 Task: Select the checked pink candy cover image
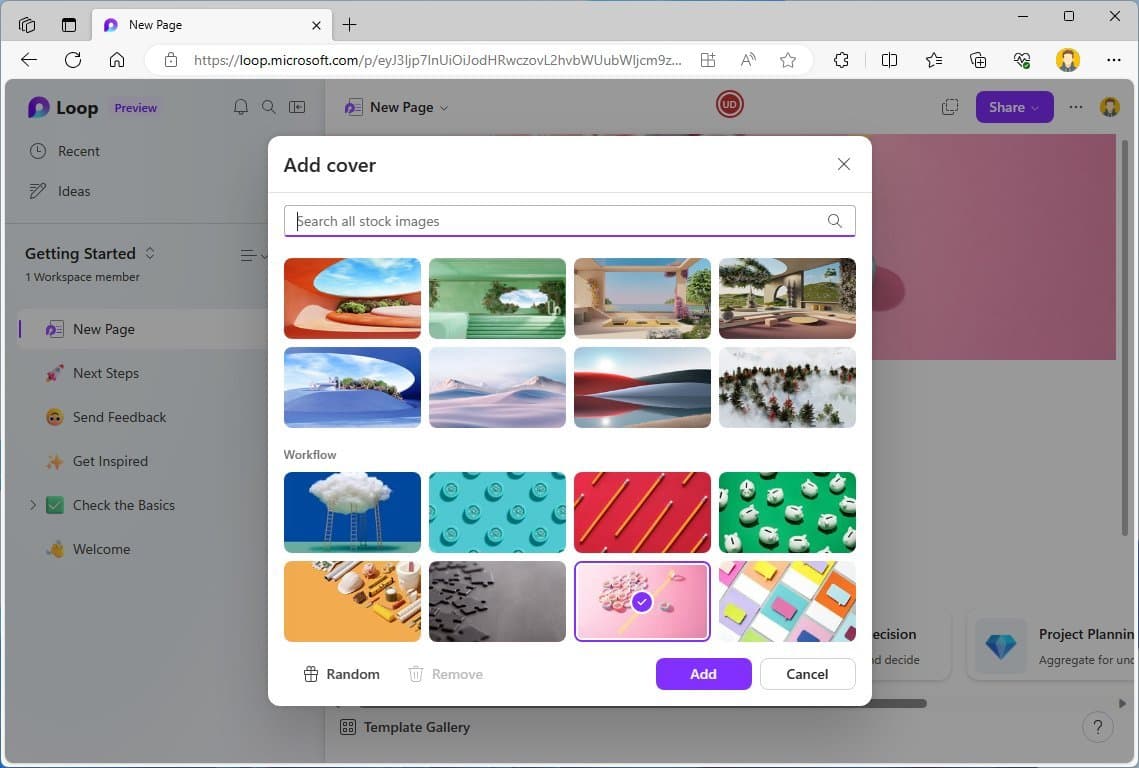point(642,601)
